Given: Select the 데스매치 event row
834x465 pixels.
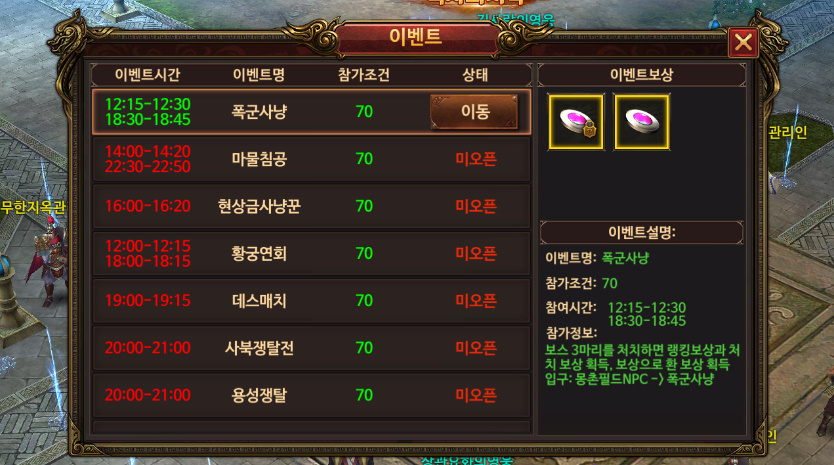Looking at the screenshot, I should click(311, 301).
